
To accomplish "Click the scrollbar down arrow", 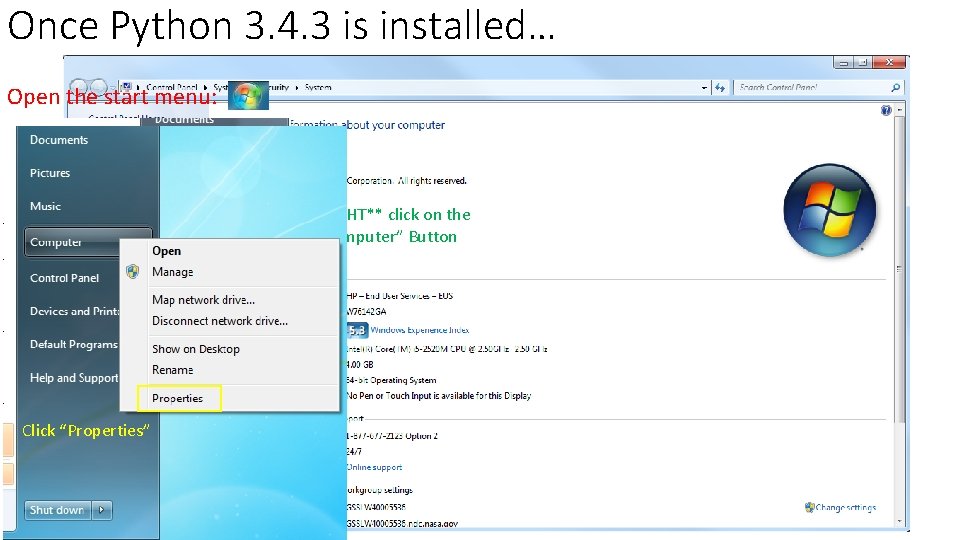I will [x=899, y=522].
